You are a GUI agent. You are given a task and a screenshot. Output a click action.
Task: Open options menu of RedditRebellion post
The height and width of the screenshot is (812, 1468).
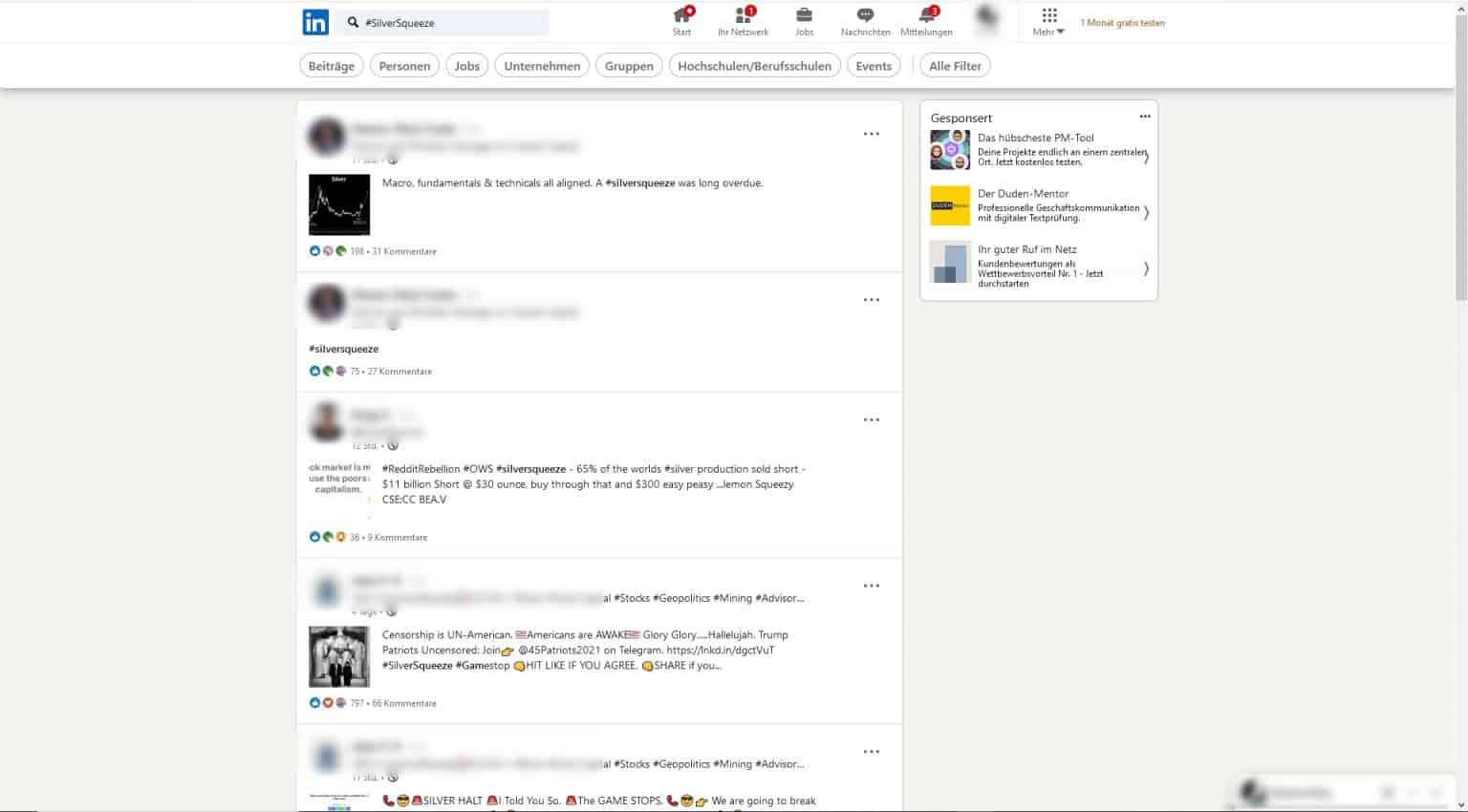click(x=871, y=420)
